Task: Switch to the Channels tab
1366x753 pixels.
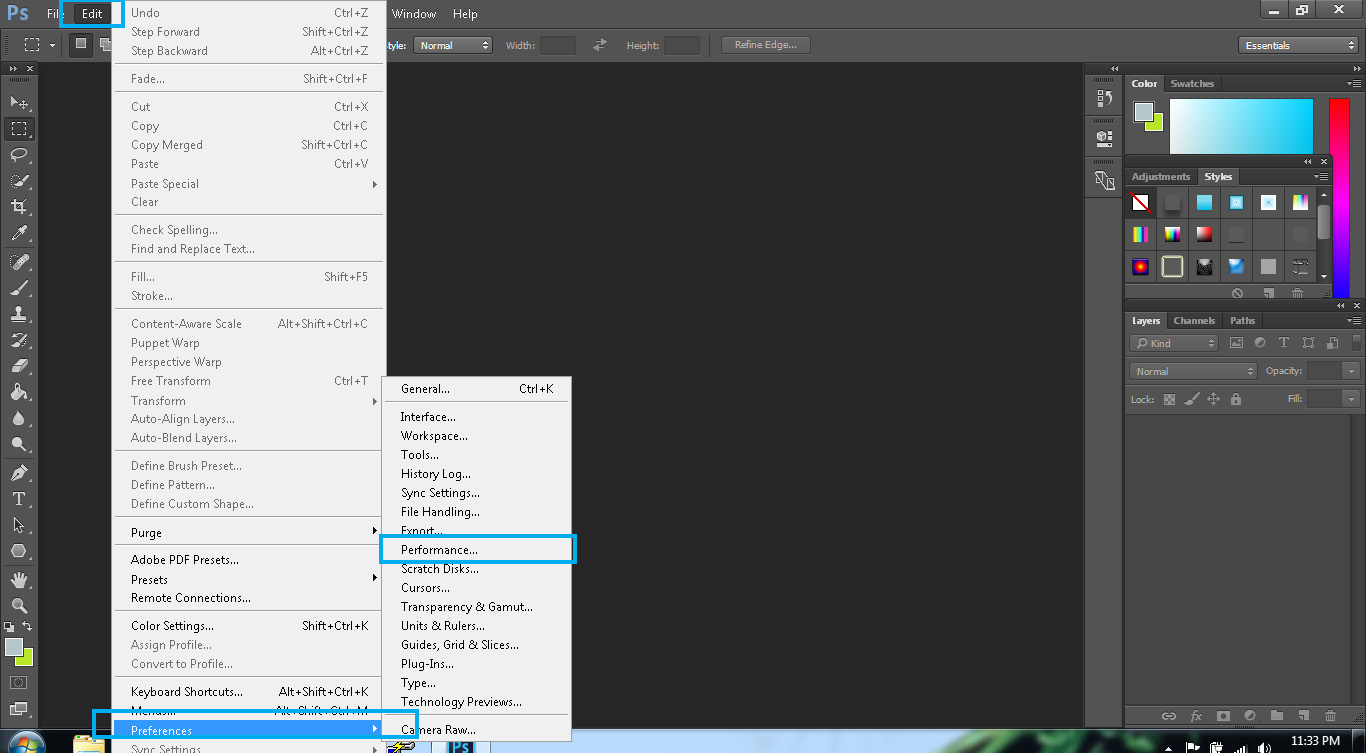Action: point(1194,321)
